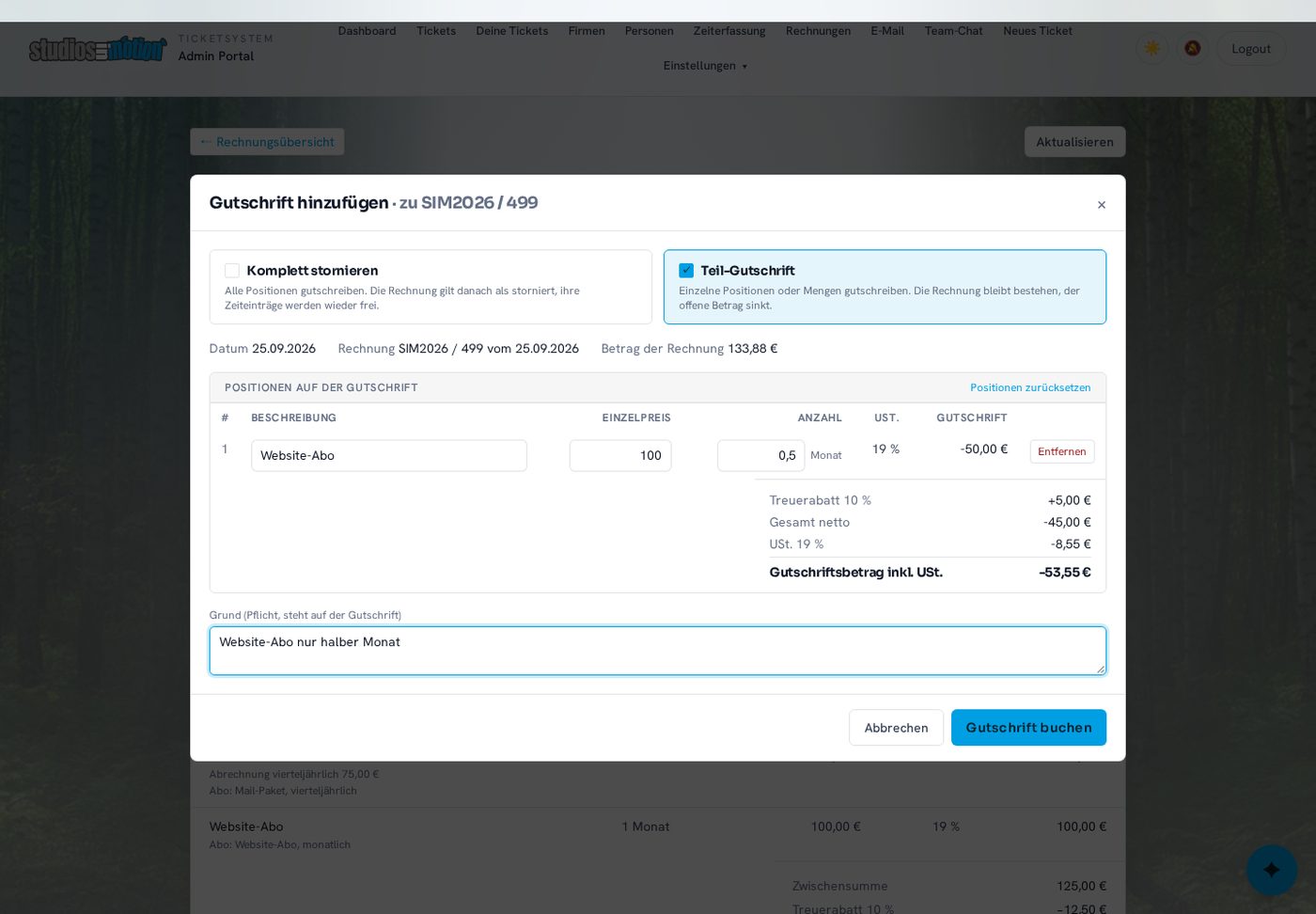Screen dimensions: 1316x914
Task: Go to Rechnungen in navigation
Action: [x=818, y=31]
